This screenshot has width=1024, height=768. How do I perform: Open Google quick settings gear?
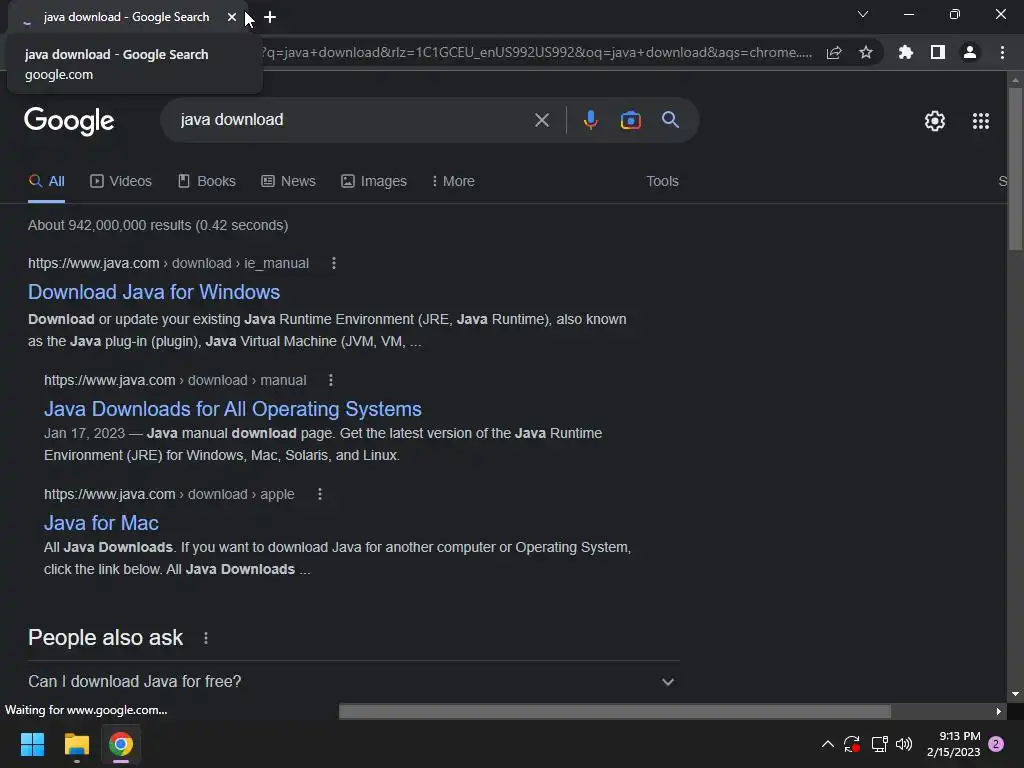coord(935,121)
